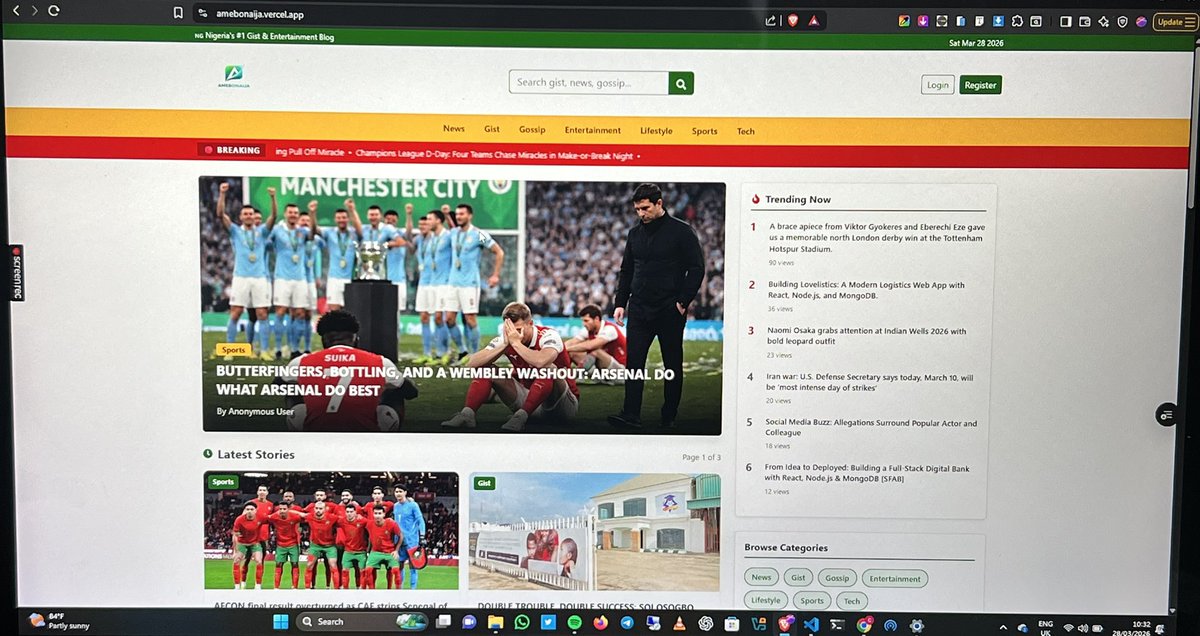Open the AFCON team photo story thumbnail

[331, 531]
